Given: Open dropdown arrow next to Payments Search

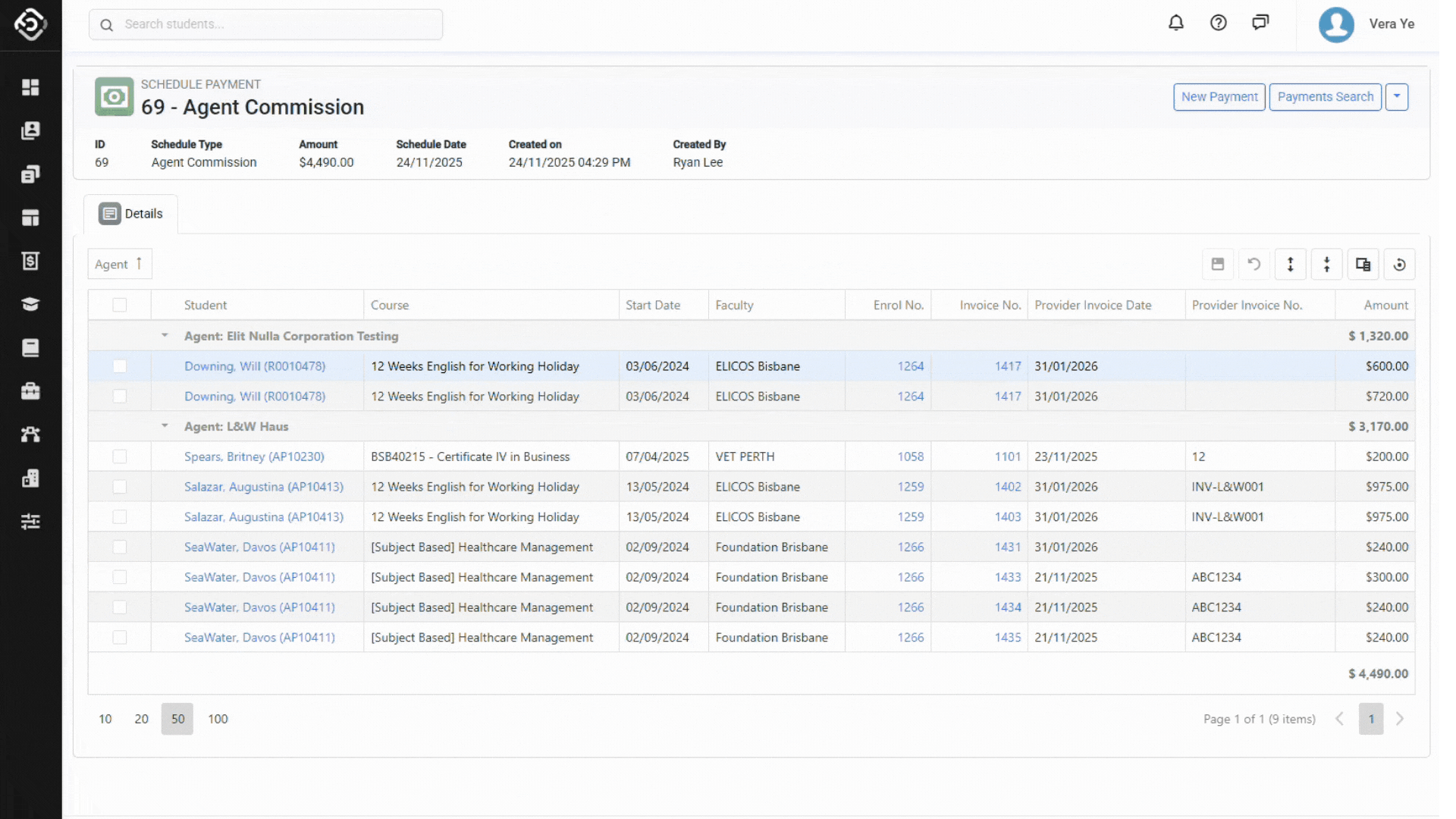Looking at the screenshot, I should 1396,97.
